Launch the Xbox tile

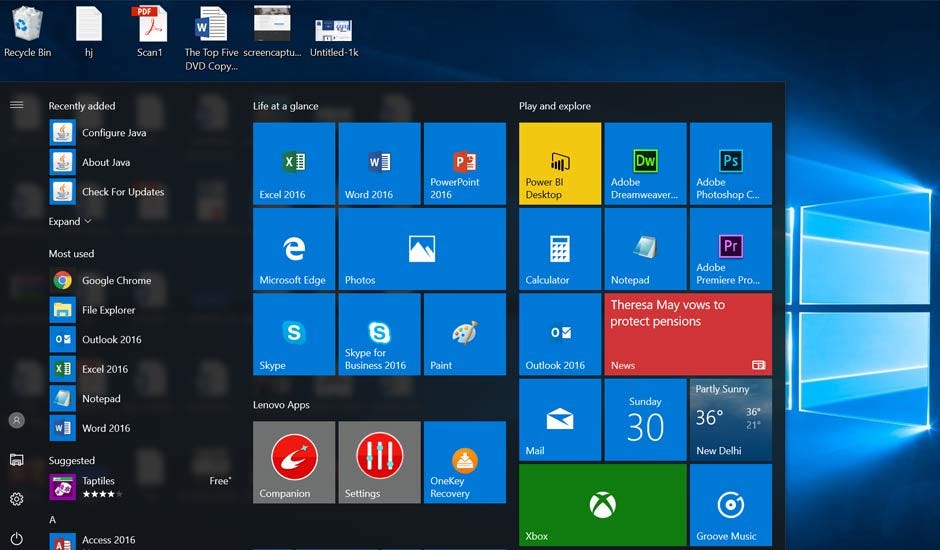(x=602, y=505)
